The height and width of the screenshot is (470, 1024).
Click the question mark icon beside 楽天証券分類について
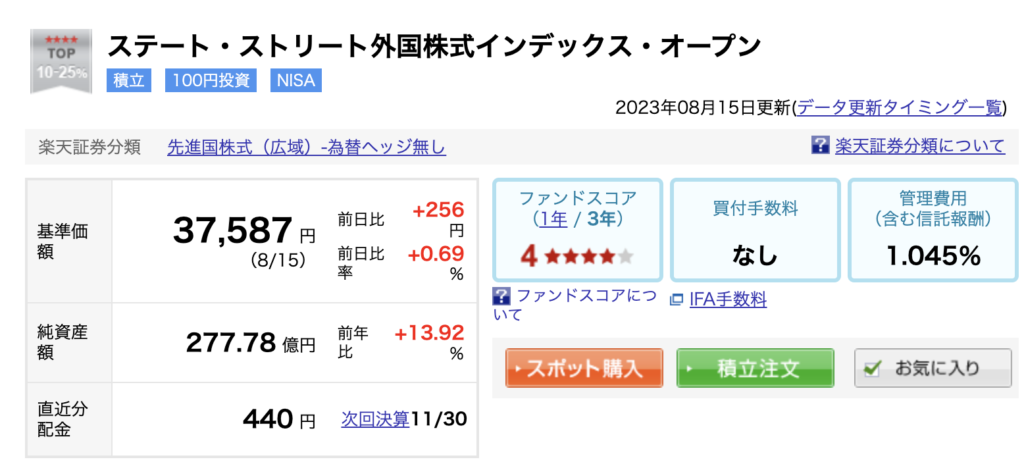820,146
